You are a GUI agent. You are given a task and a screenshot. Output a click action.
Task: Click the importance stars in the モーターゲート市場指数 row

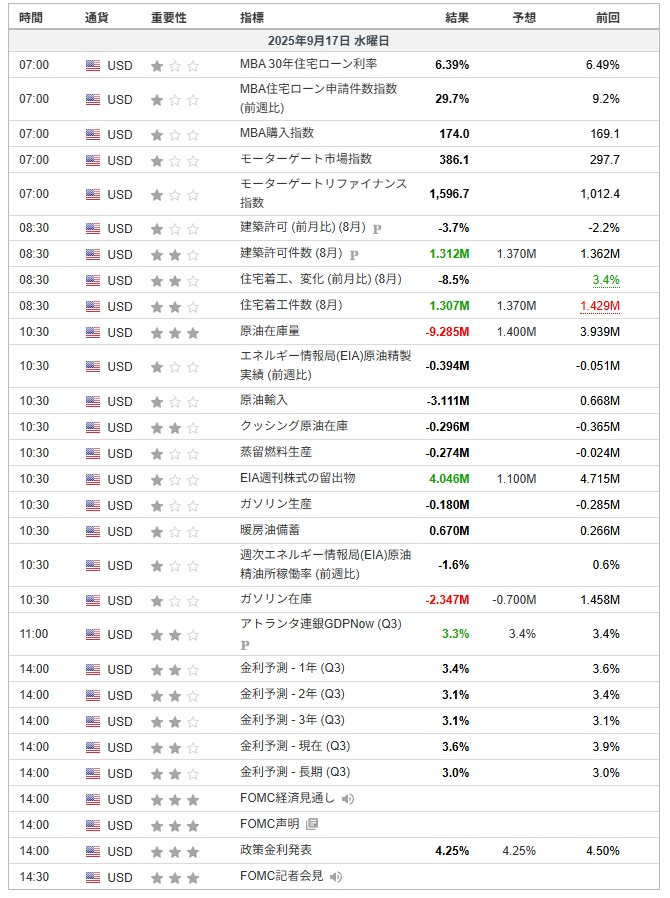tap(175, 160)
